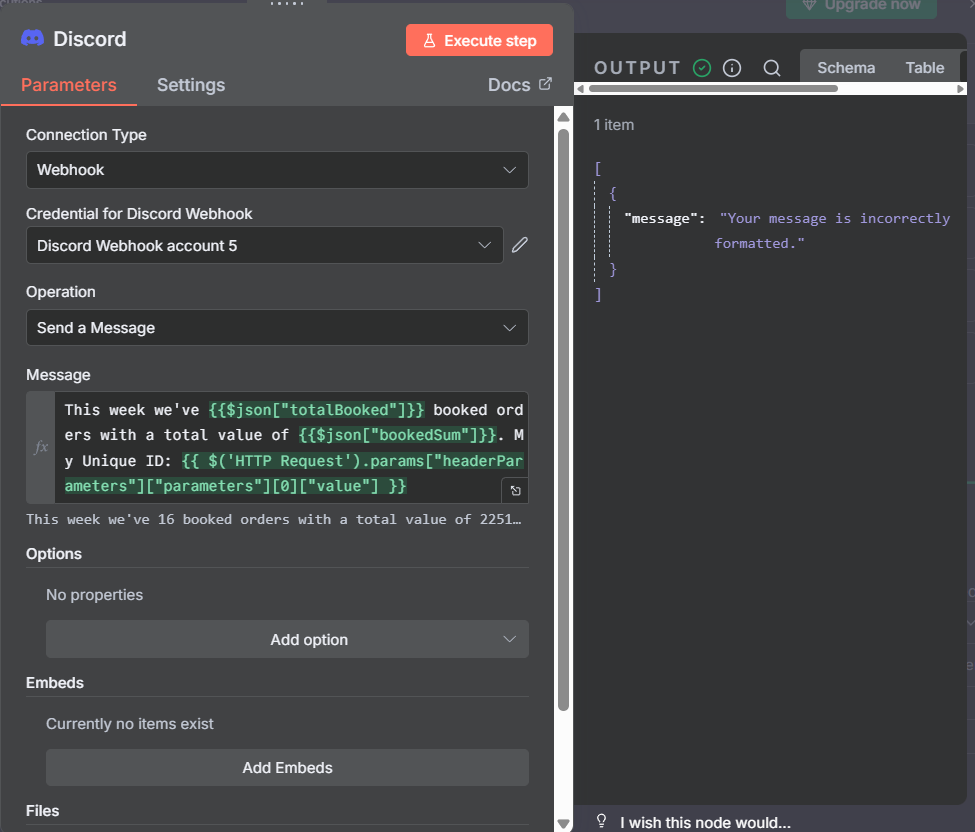Click the Add Embeds button

[x=287, y=768]
